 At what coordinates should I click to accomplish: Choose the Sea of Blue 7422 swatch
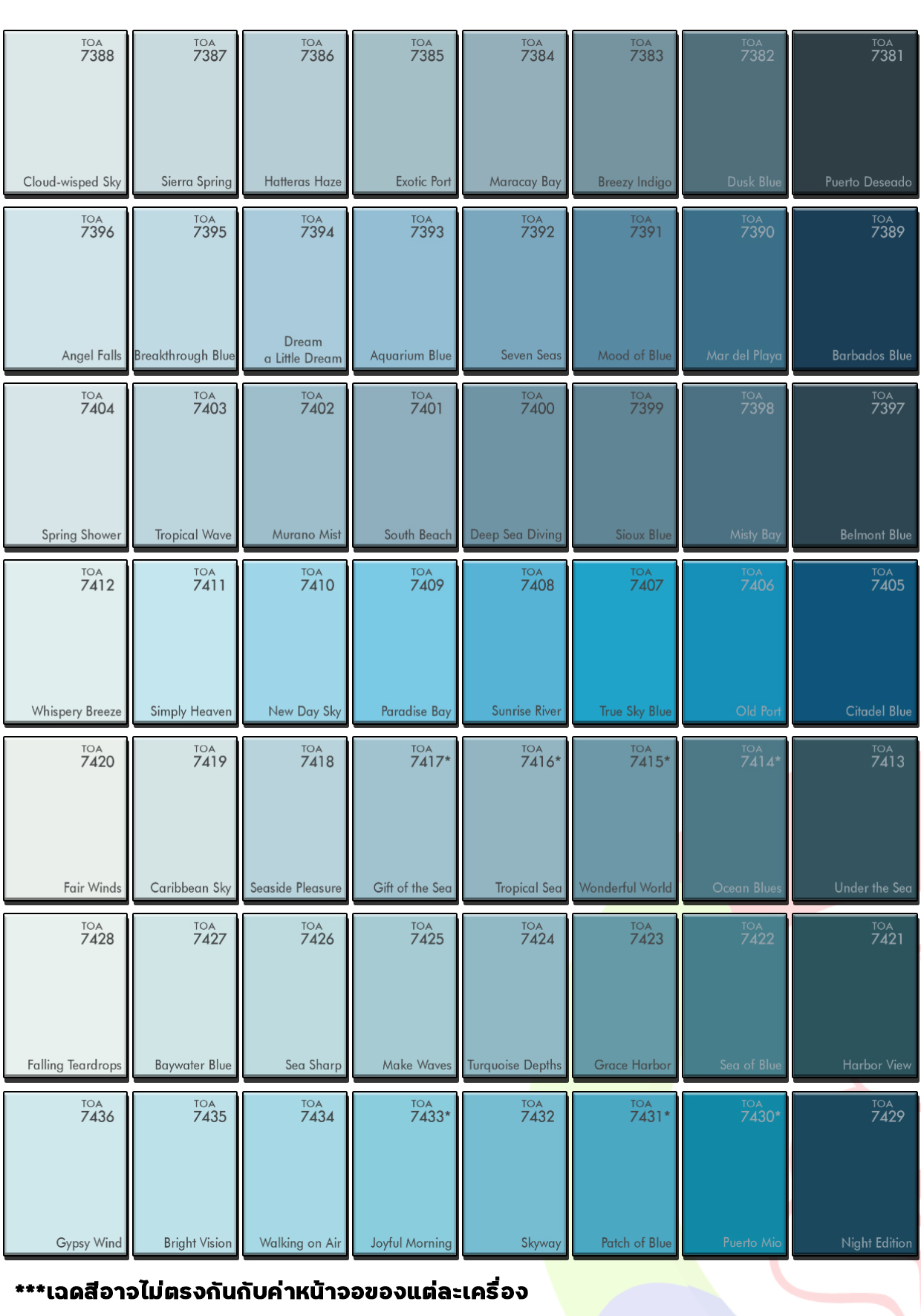pyautogui.click(x=735, y=996)
